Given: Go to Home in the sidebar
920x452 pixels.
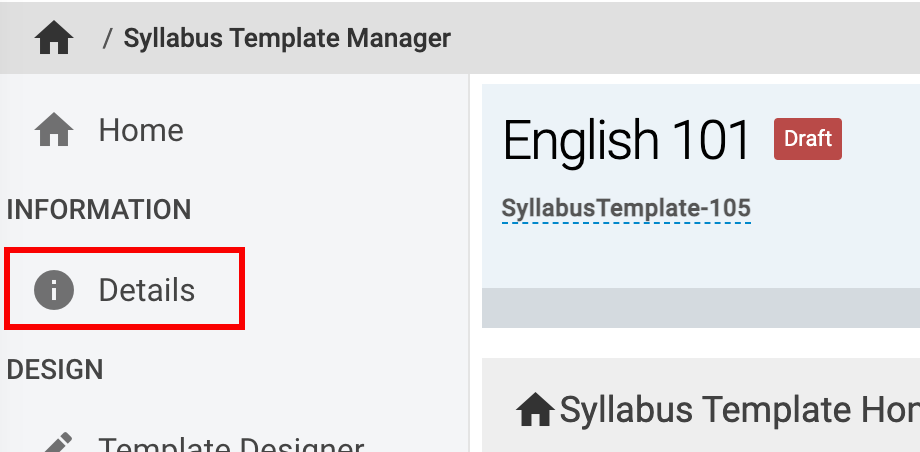Looking at the screenshot, I should click(x=141, y=130).
